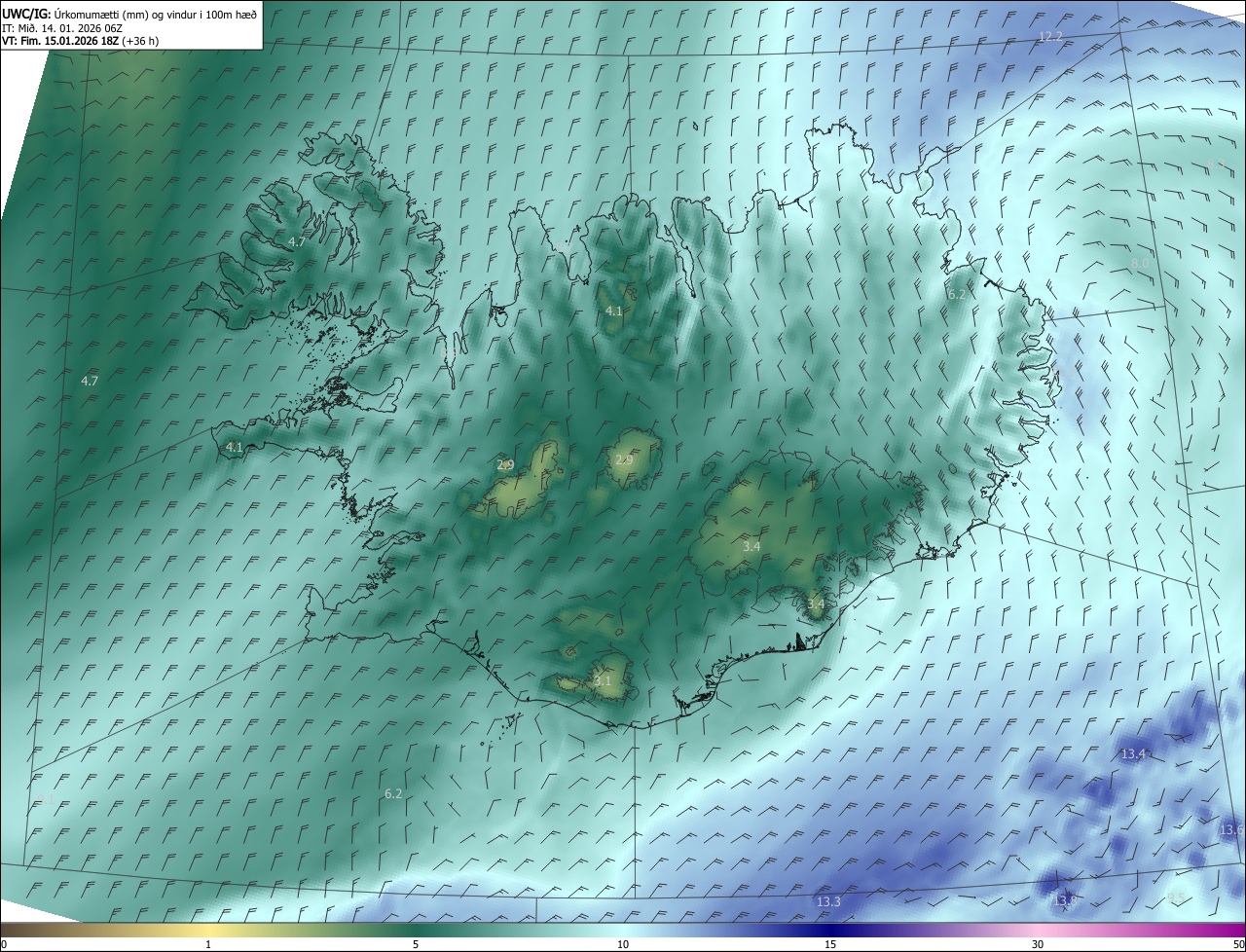Click the 3.1 value on the southern glacier
1246x952 pixels.
click(603, 681)
